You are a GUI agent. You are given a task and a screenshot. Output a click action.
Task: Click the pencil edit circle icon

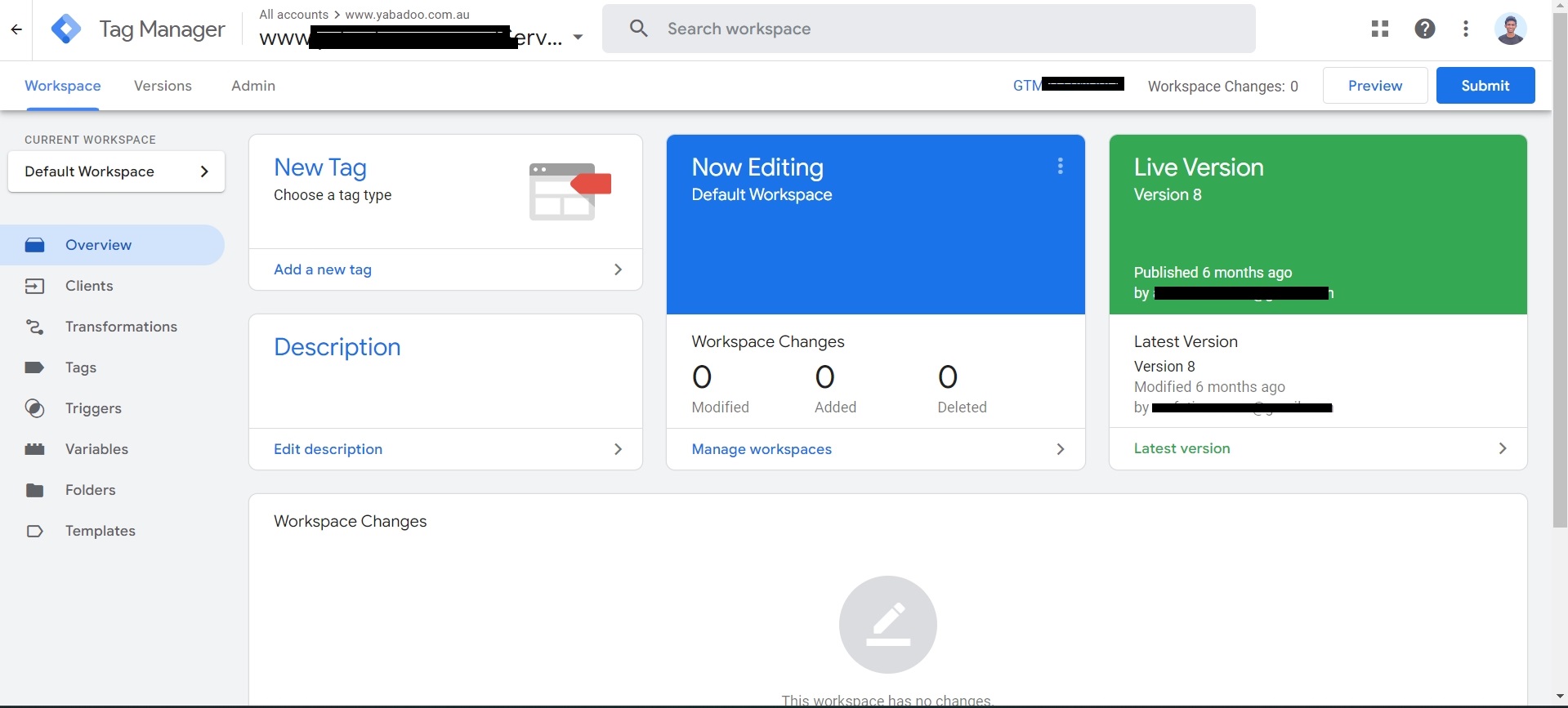(x=887, y=625)
